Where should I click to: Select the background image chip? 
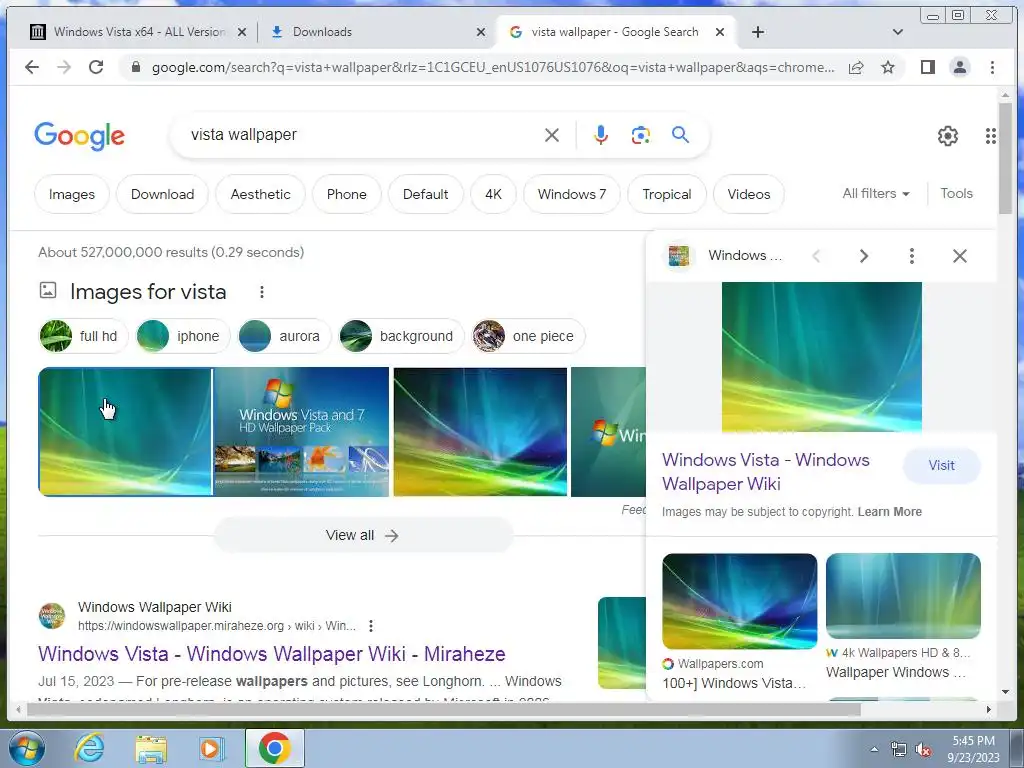click(401, 336)
